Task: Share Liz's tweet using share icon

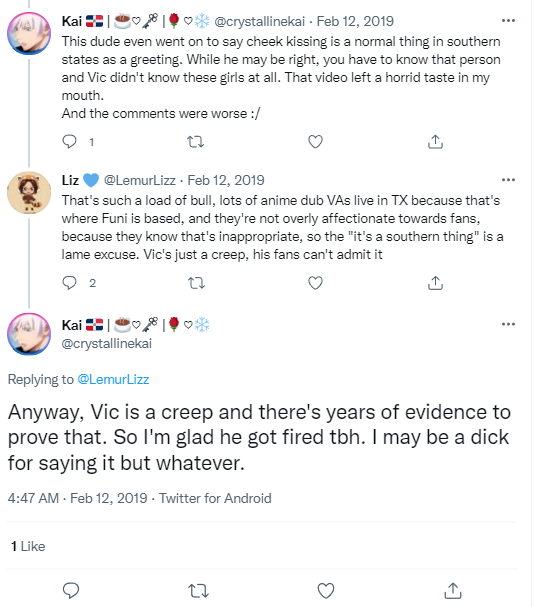Action: pos(435,283)
